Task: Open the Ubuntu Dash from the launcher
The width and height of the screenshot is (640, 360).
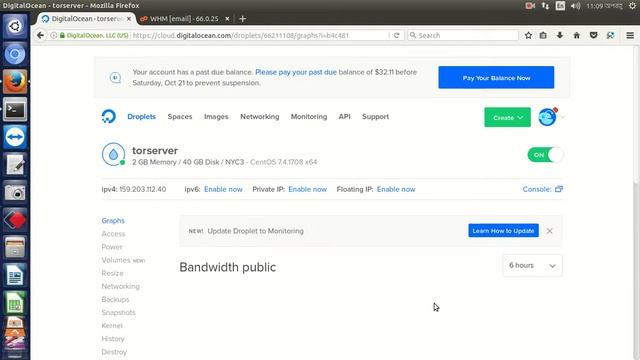Action: tap(15, 26)
